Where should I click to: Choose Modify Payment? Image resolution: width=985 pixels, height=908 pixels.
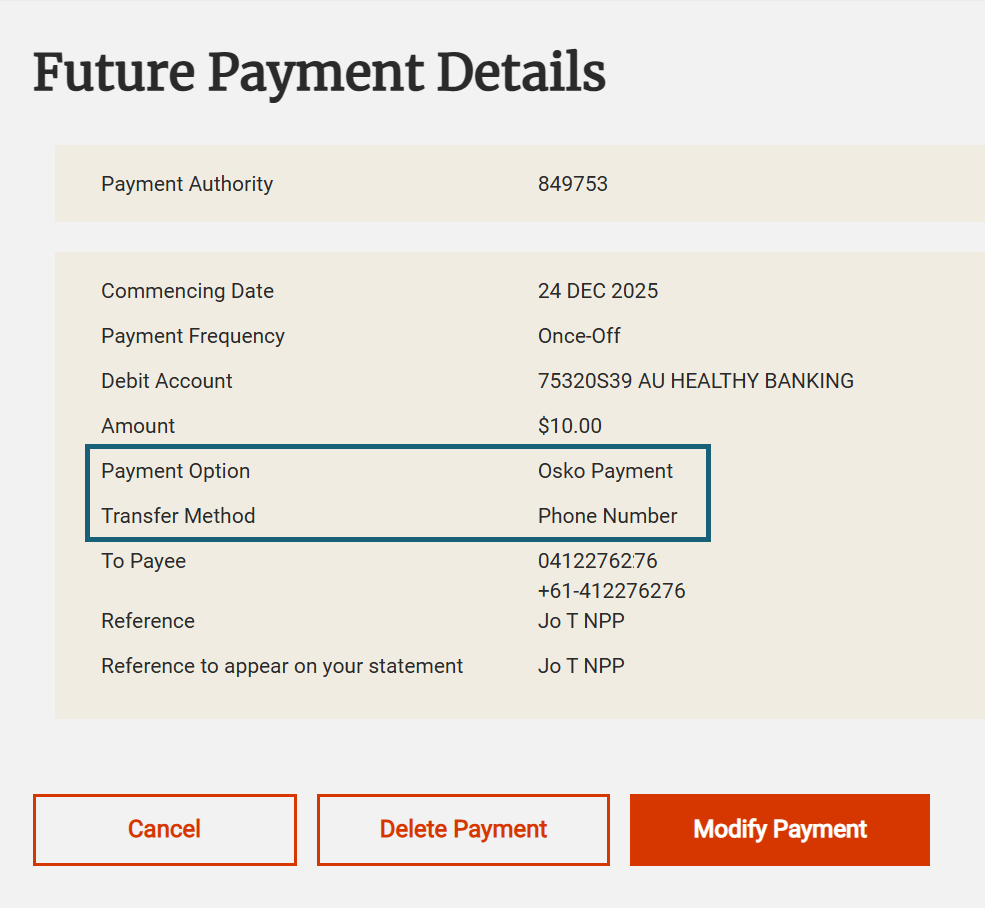780,829
